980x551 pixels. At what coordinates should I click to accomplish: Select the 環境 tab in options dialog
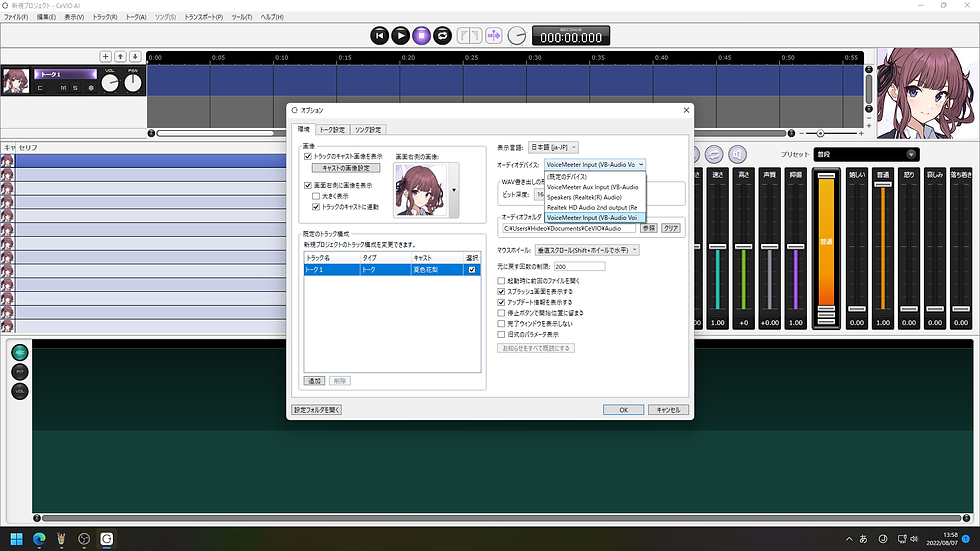click(x=304, y=129)
